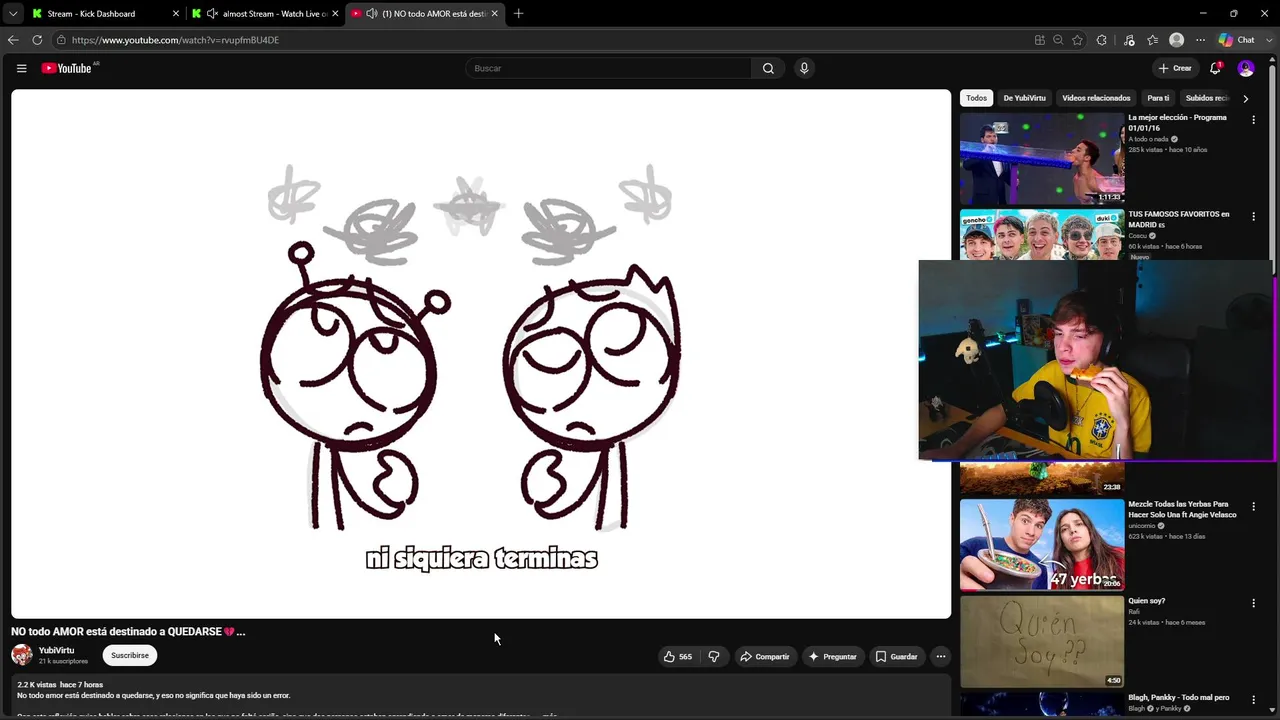Open the browser favorites list
The width and height of the screenshot is (1280, 720).
tap(1153, 40)
